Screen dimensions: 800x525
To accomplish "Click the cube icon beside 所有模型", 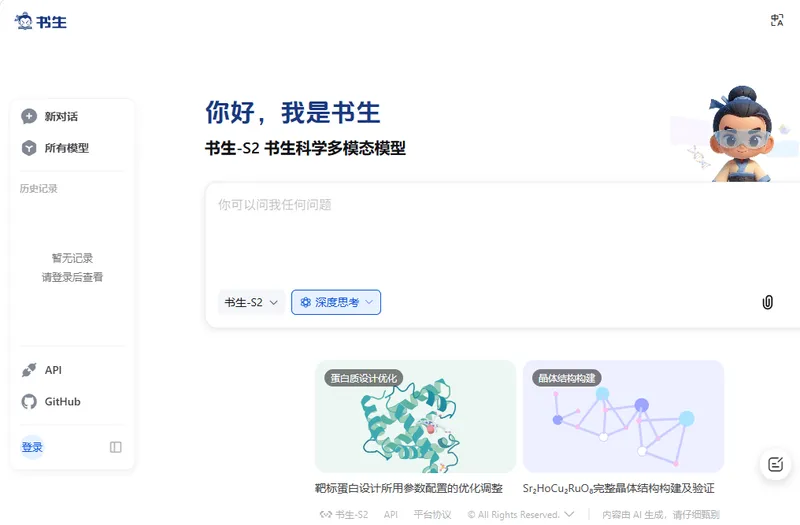I will click(29, 148).
